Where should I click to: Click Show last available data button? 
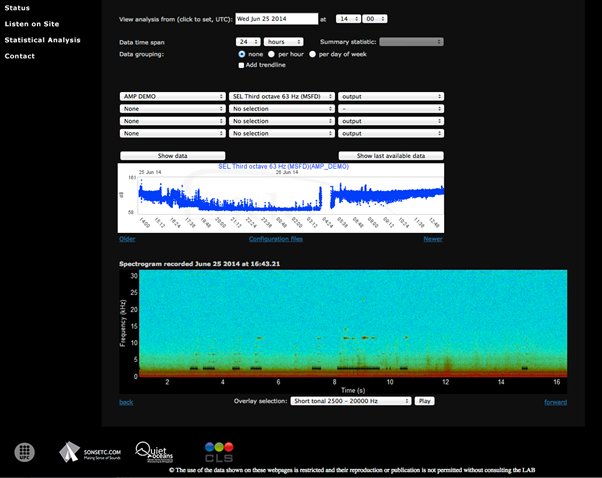point(391,156)
